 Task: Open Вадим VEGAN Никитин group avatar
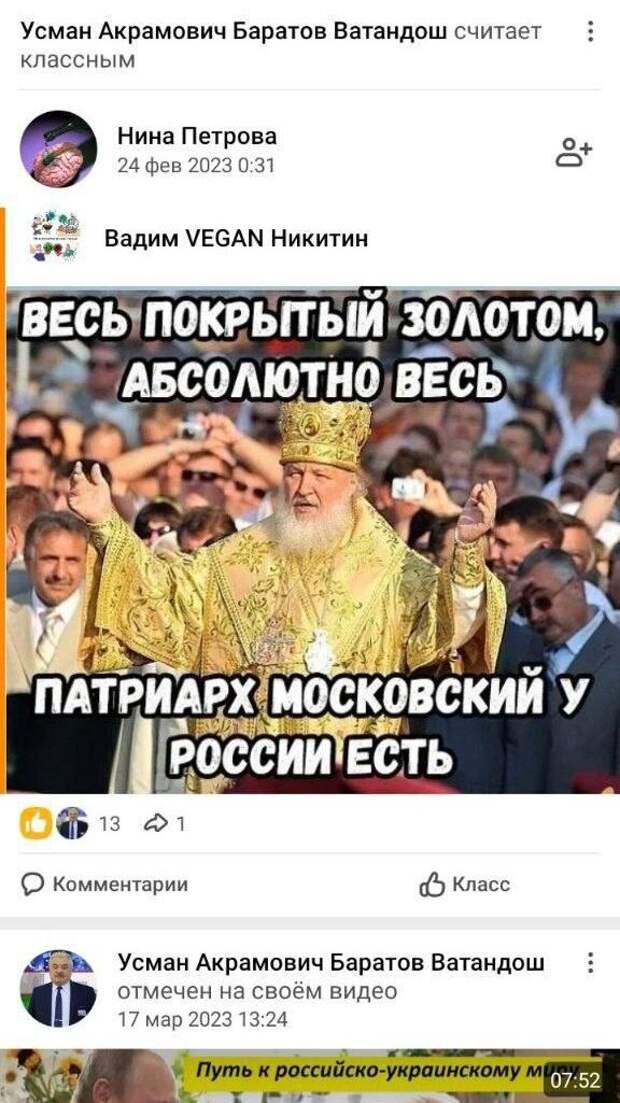point(56,236)
